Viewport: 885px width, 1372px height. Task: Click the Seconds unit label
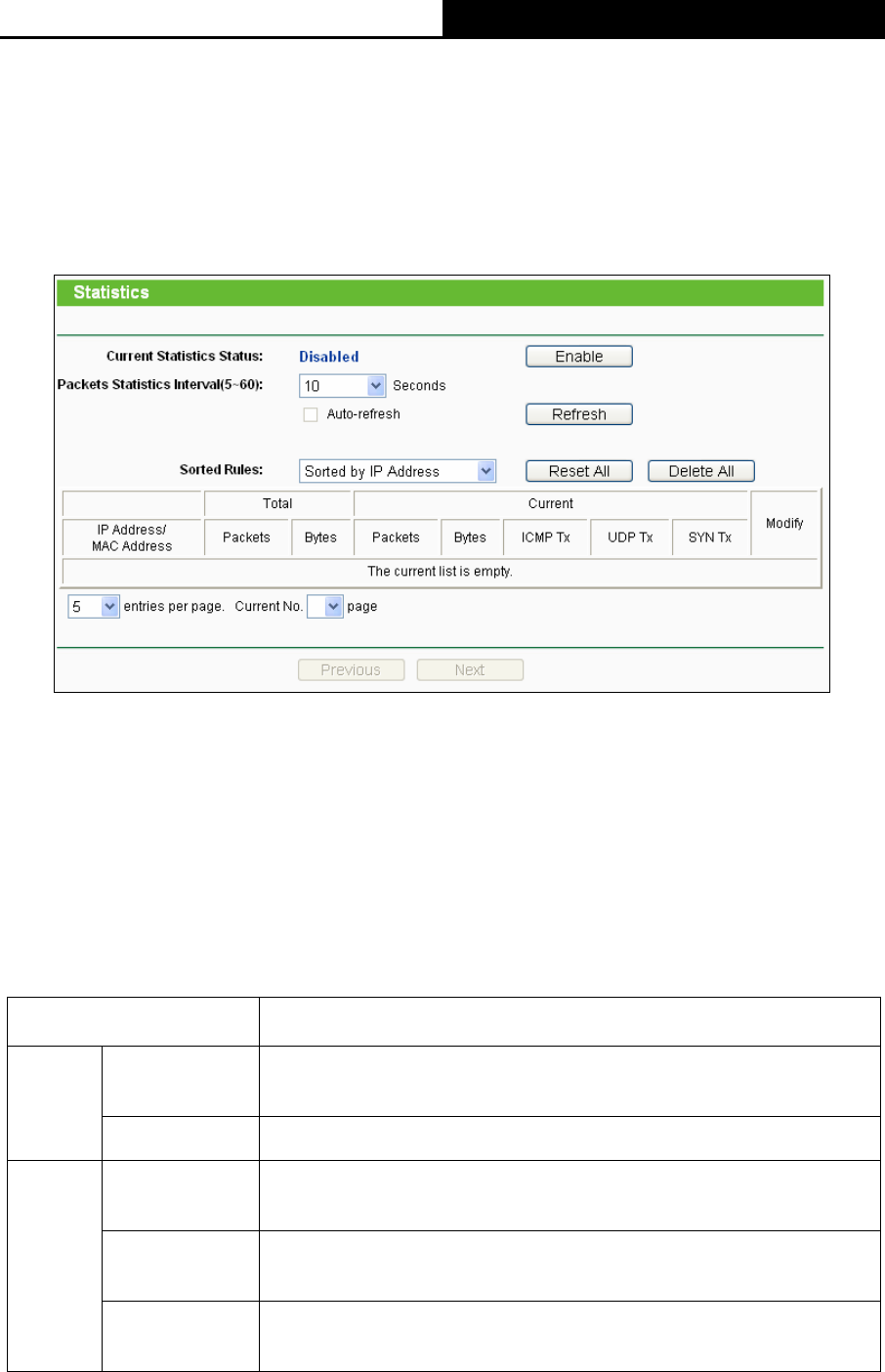pos(419,386)
